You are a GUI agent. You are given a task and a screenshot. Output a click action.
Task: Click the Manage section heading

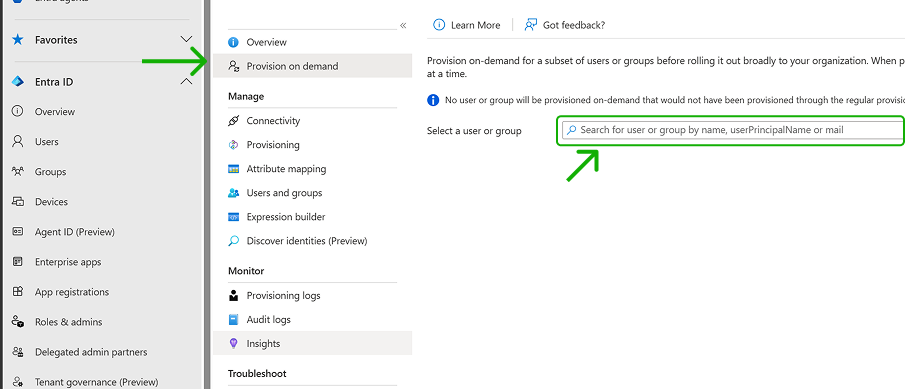pyautogui.click(x=246, y=96)
